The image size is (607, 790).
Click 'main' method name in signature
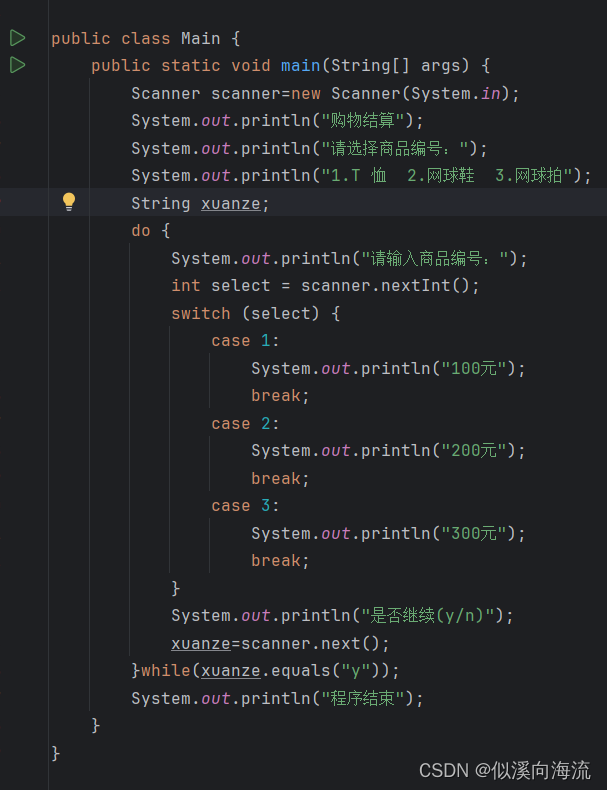point(300,65)
